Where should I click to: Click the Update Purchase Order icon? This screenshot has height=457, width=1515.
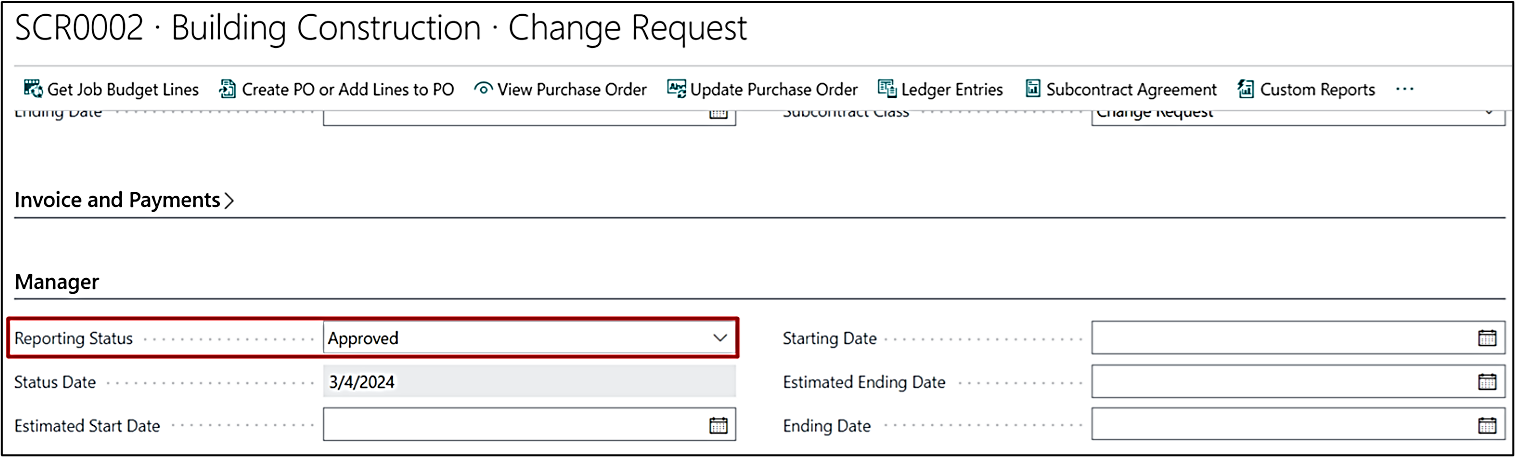click(x=676, y=89)
